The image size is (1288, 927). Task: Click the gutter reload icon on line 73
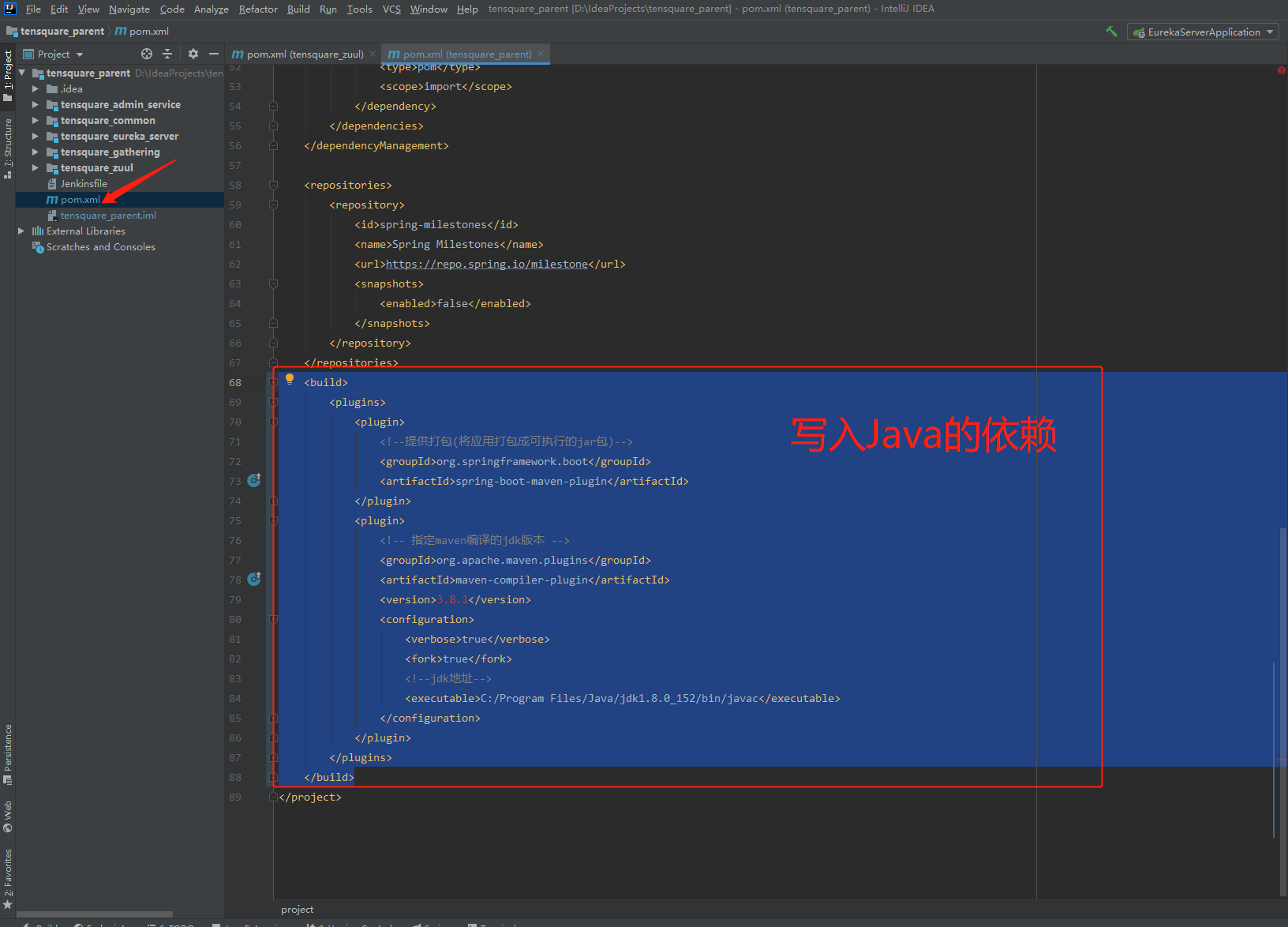pos(254,480)
